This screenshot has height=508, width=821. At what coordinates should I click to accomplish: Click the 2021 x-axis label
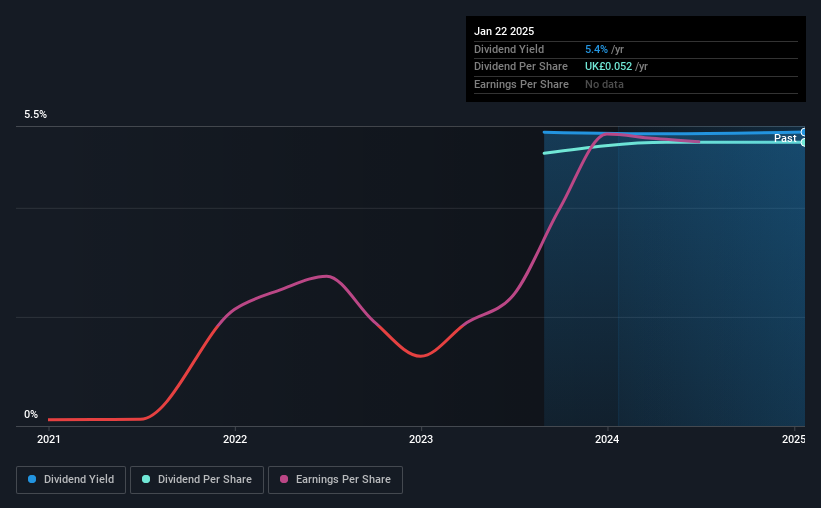49,439
